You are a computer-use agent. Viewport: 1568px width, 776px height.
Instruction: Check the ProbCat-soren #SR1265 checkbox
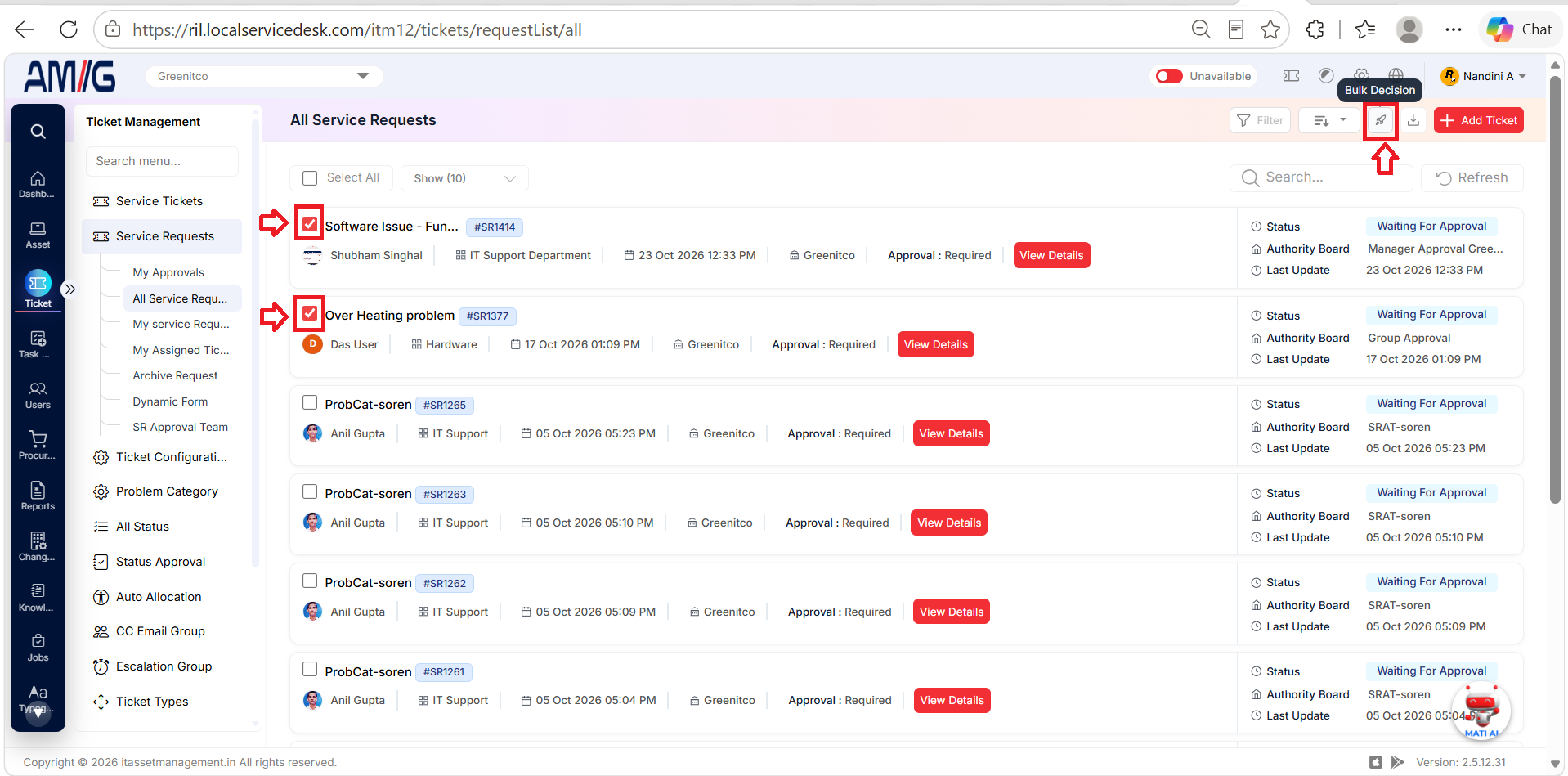(310, 402)
